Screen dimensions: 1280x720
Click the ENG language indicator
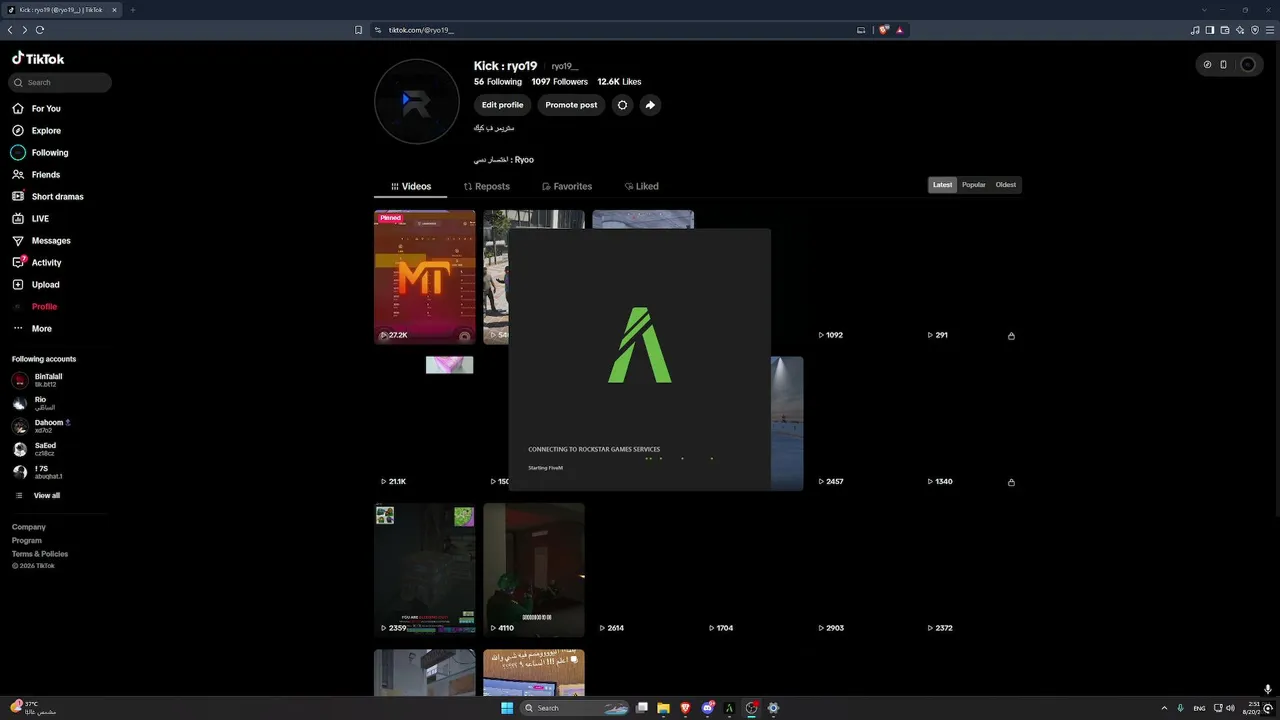1199,708
